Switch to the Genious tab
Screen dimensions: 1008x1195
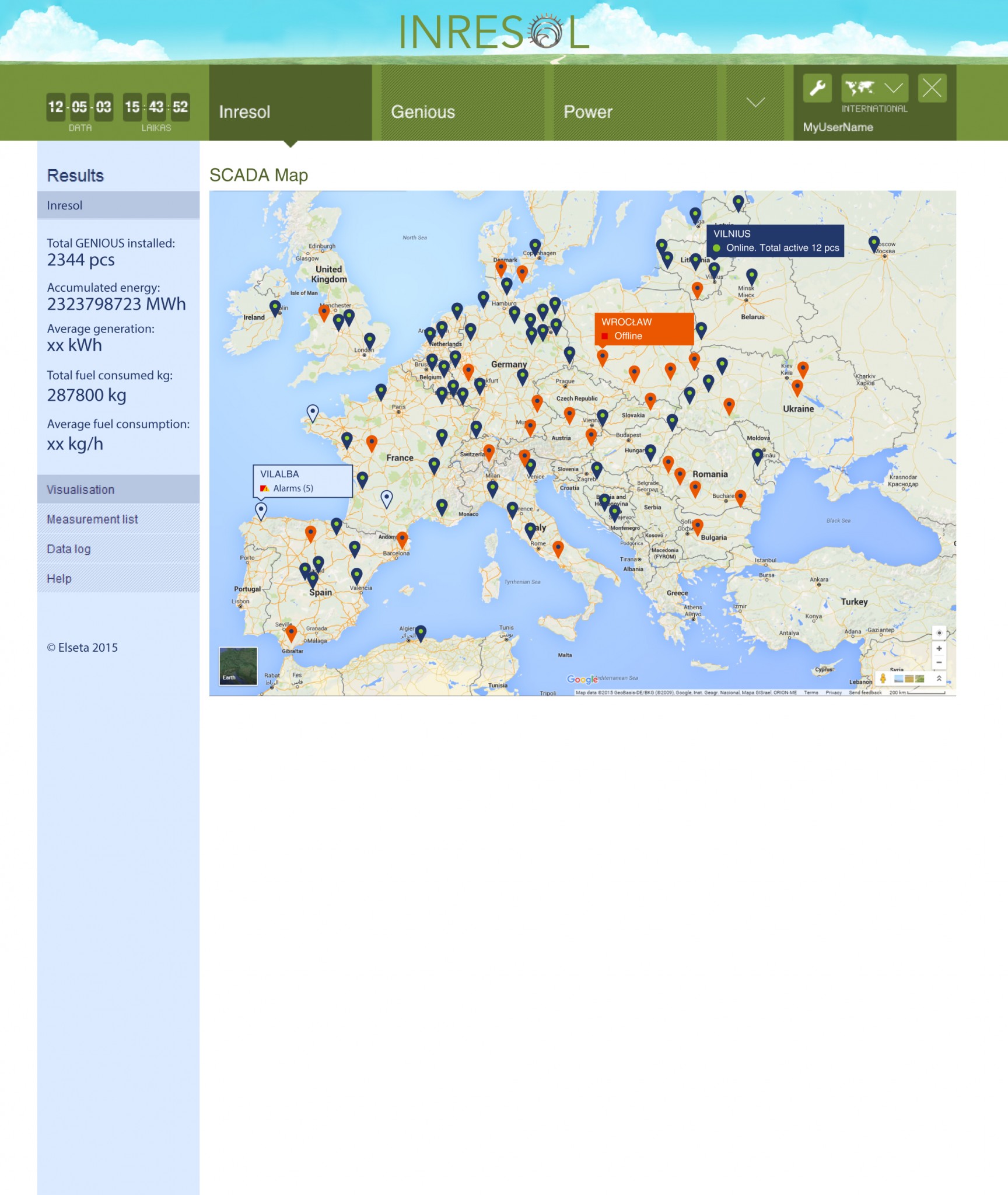click(x=423, y=111)
